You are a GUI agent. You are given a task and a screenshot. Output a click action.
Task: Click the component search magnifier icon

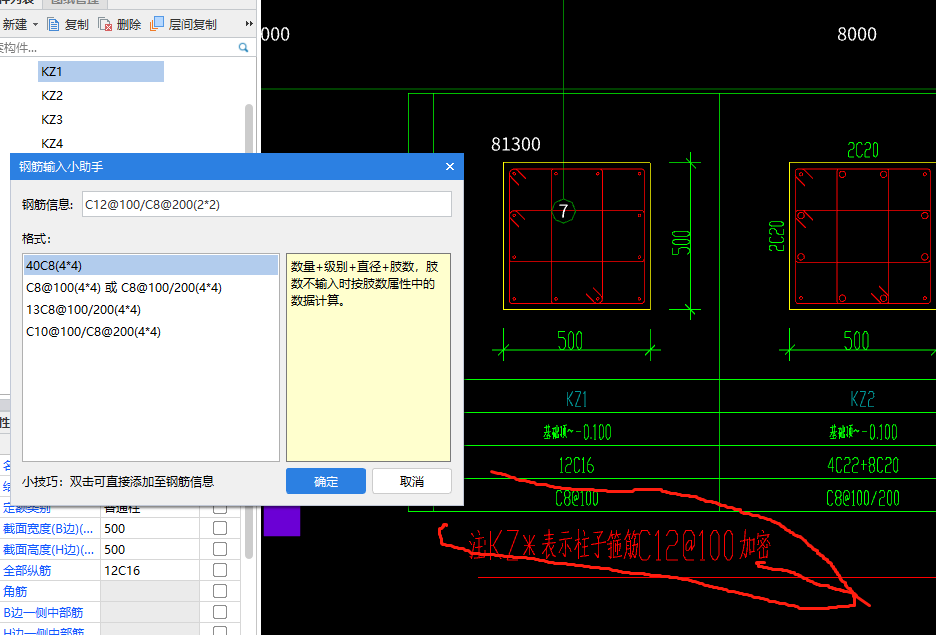244,47
